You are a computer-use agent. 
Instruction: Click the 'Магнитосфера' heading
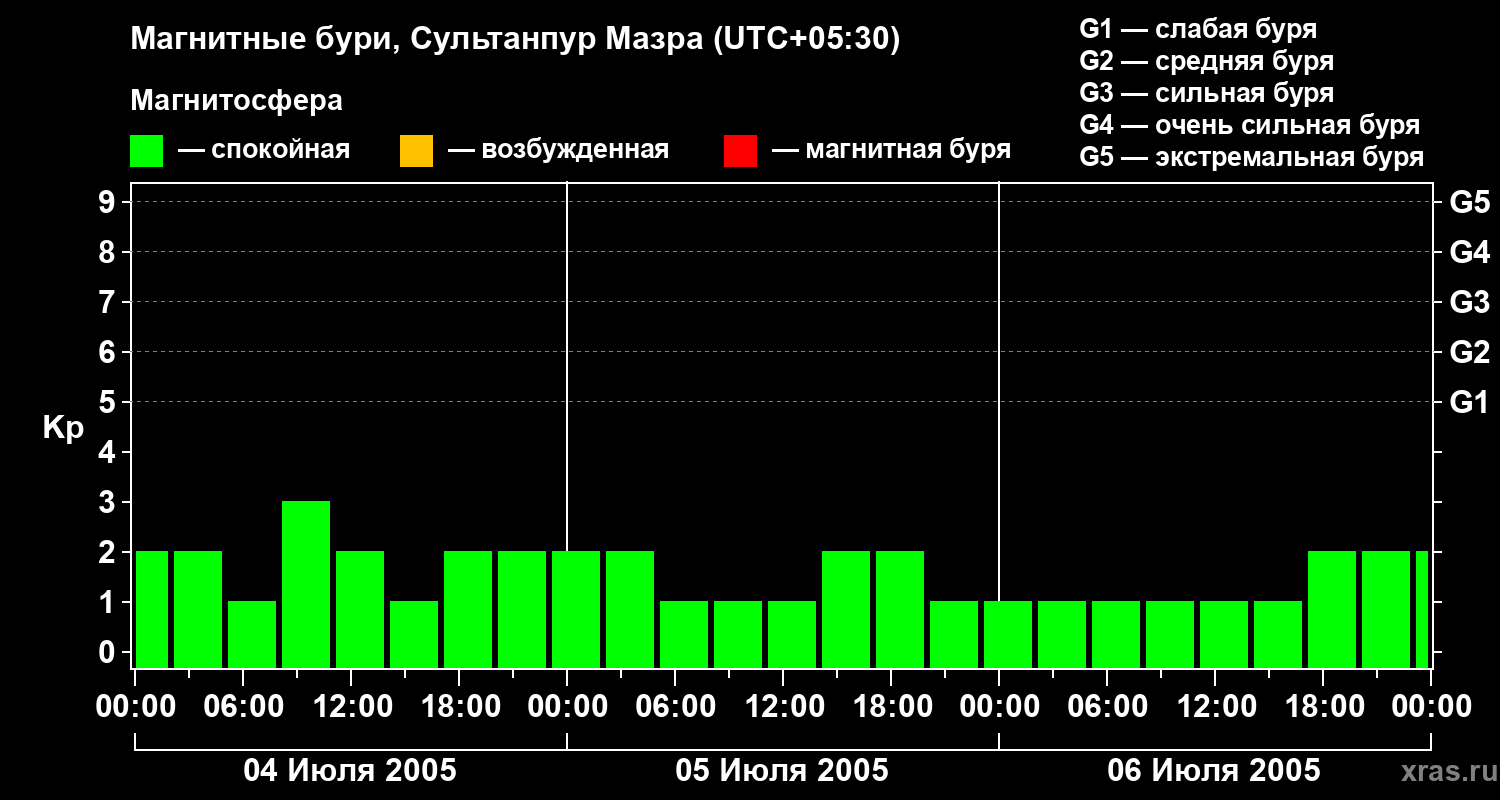237,101
